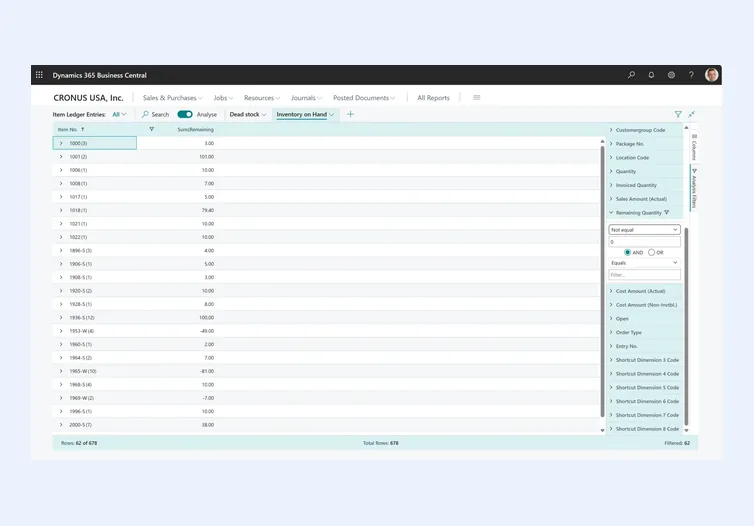Click the Search button
Viewport: 754px width, 526px height.
[x=155, y=114]
